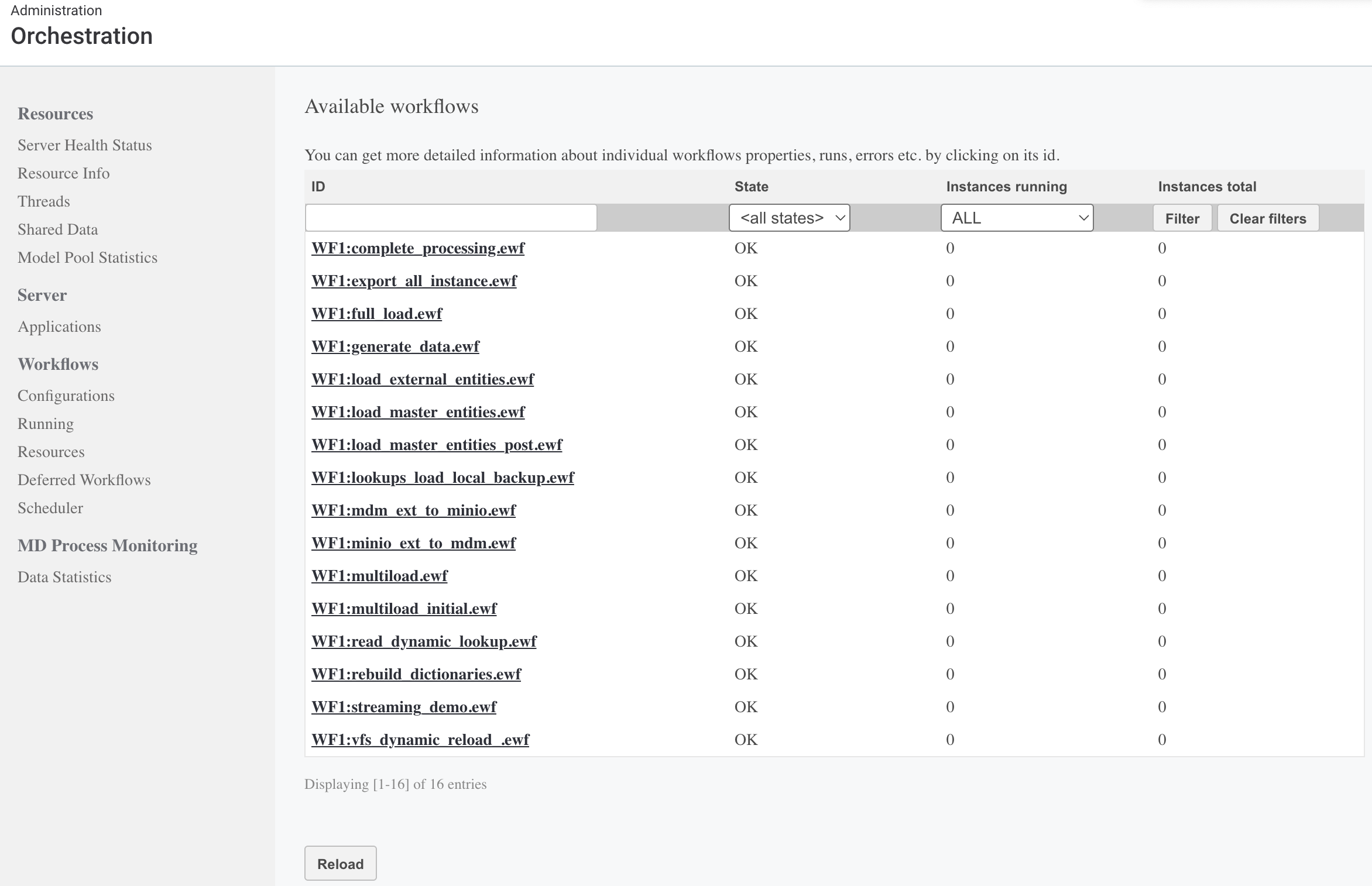Open WF1:full_load.ewf workflow details

377,313
